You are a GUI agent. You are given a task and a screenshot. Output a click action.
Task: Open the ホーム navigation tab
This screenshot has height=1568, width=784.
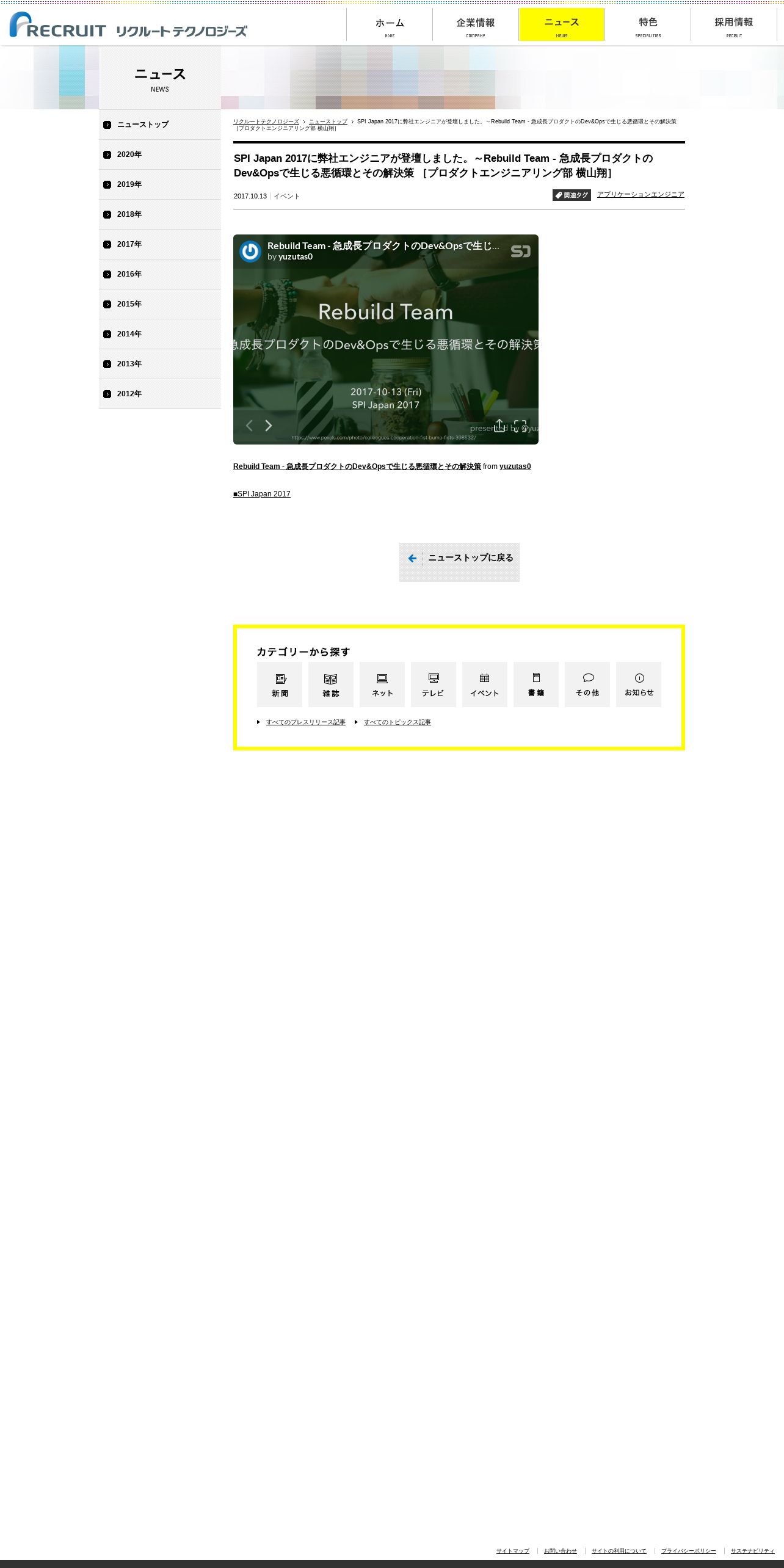[390, 25]
